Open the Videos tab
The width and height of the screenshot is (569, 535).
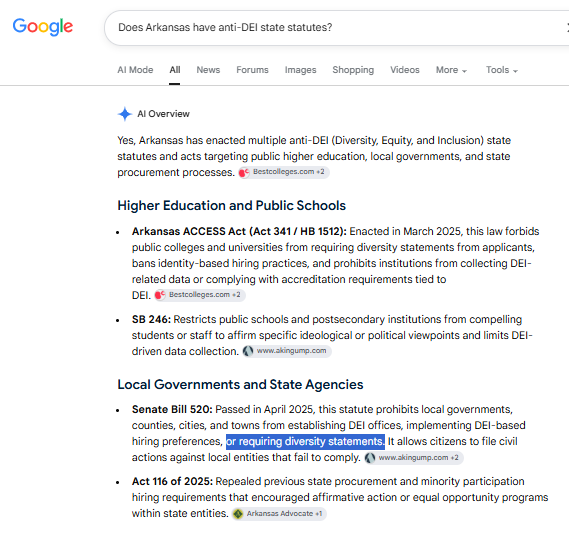tap(405, 70)
